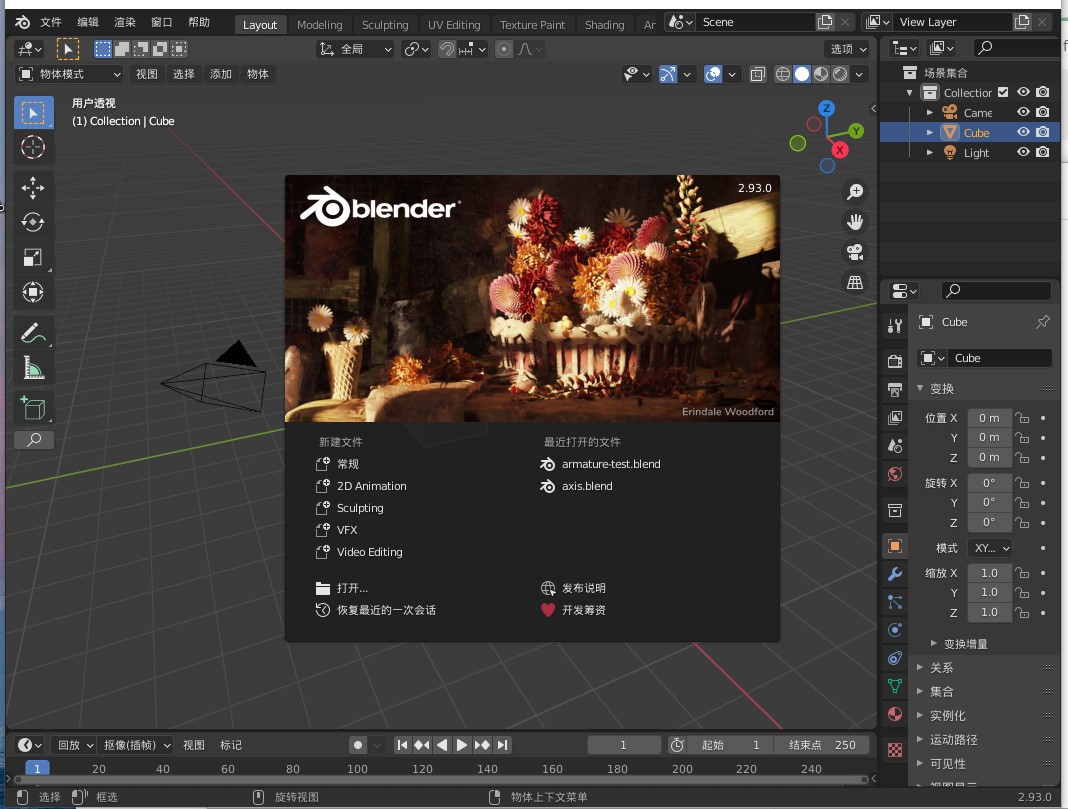Hide the Camera object in viewport
The height and width of the screenshot is (809, 1068).
[1023, 112]
